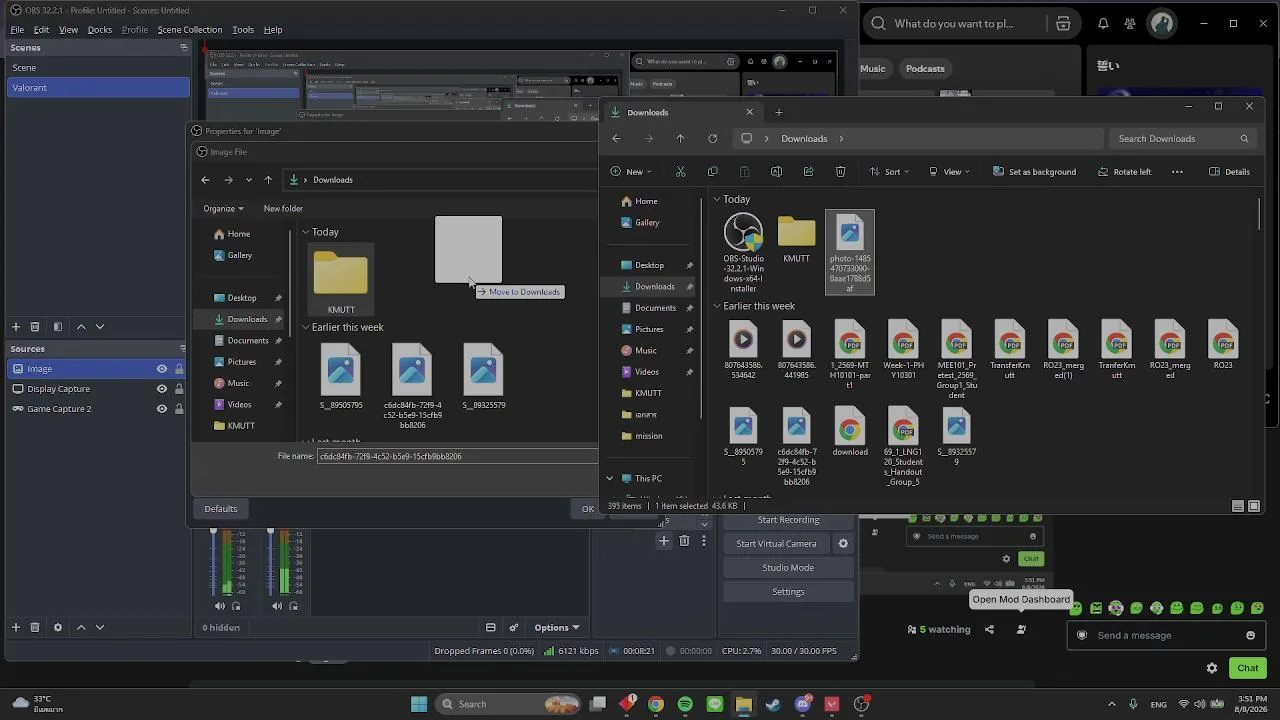Click Start Recording in OBS controls
The image size is (1280, 720).
tap(788, 520)
